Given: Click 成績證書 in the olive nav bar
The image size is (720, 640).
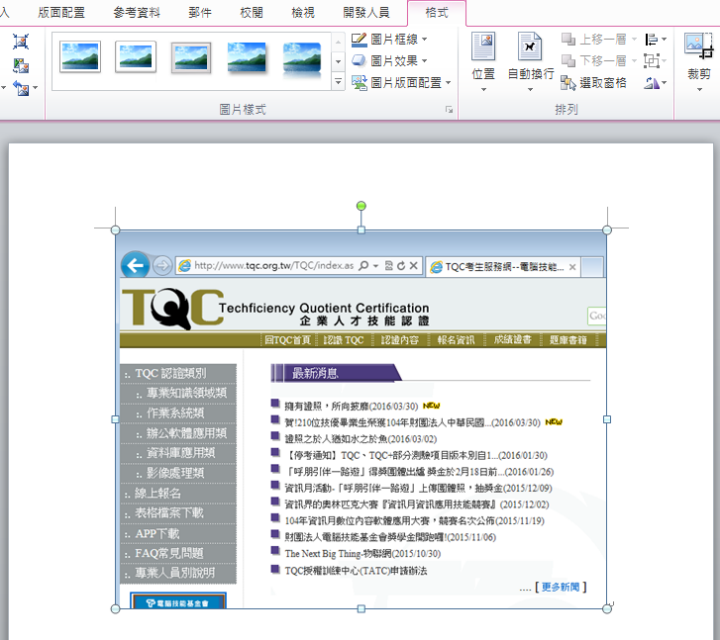Looking at the screenshot, I should tap(512, 340).
